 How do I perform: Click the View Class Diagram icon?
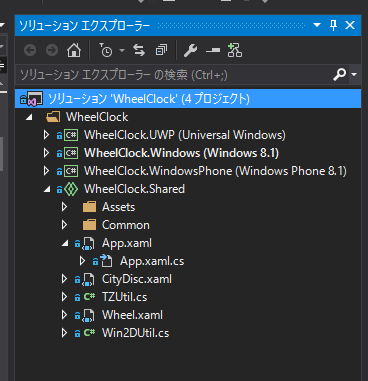click(x=235, y=50)
